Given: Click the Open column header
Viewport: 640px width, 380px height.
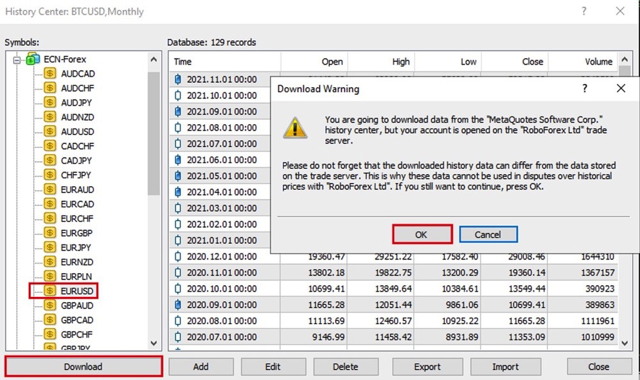Looking at the screenshot, I should click(314, 62).
